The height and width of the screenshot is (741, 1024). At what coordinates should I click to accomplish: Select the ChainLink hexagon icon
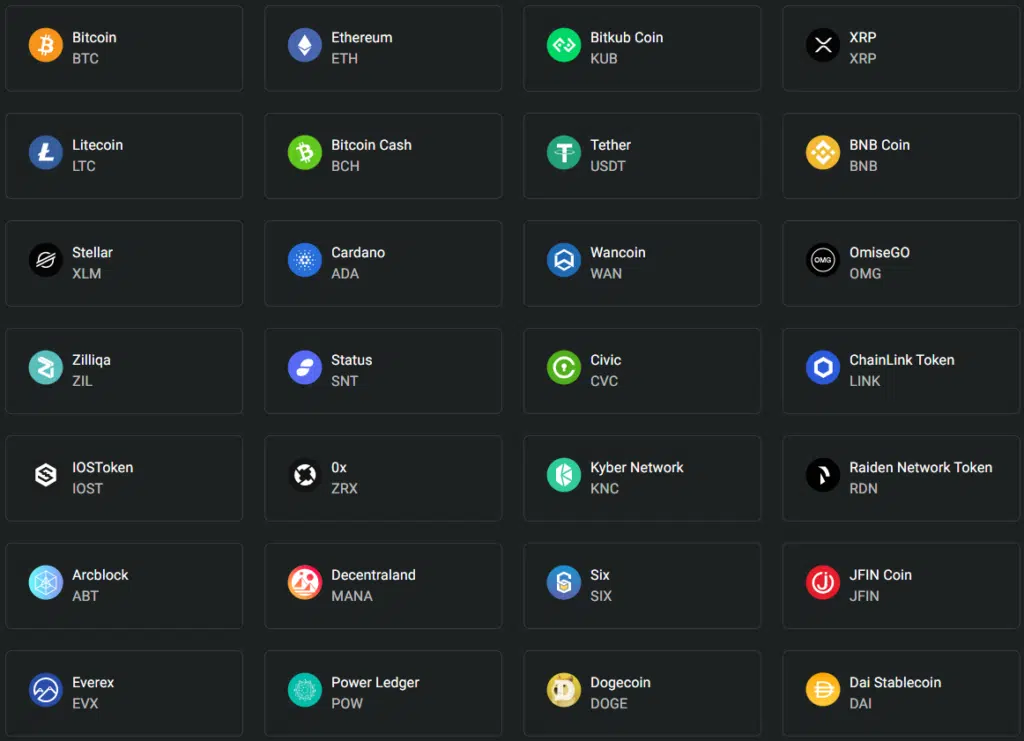pos(823,368)
